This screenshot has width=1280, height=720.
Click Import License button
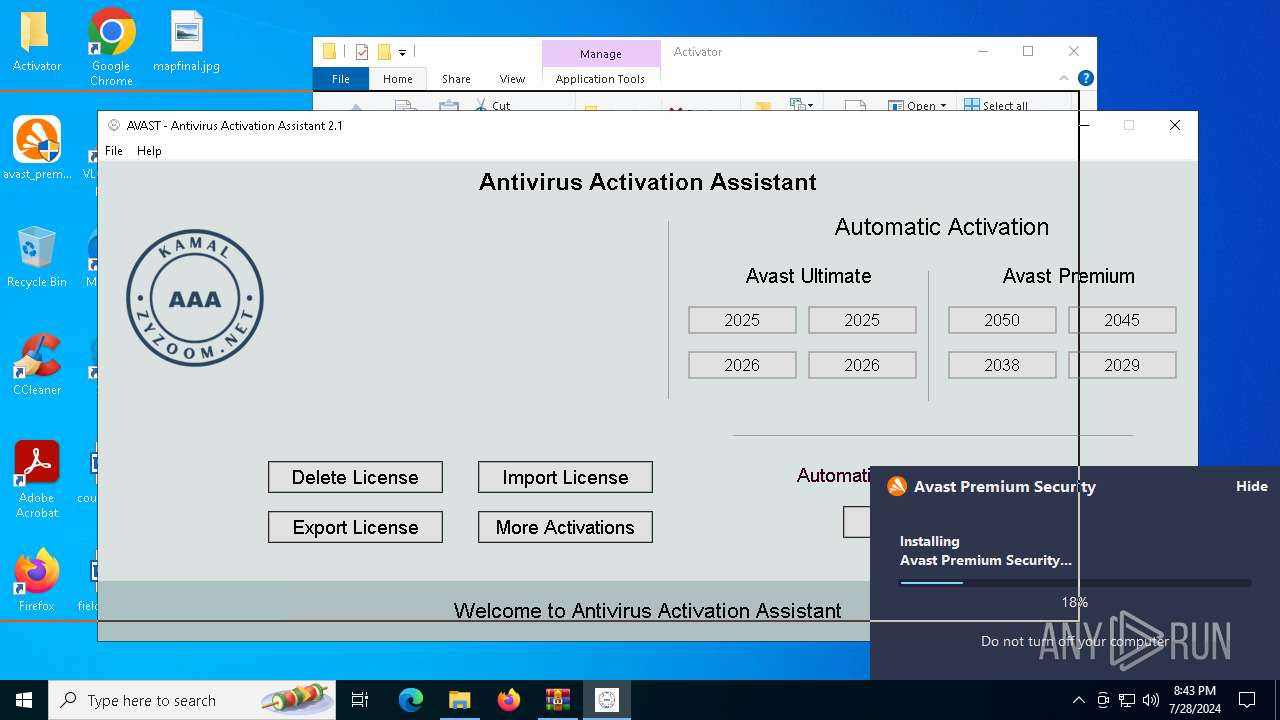(x=565, y=477)
